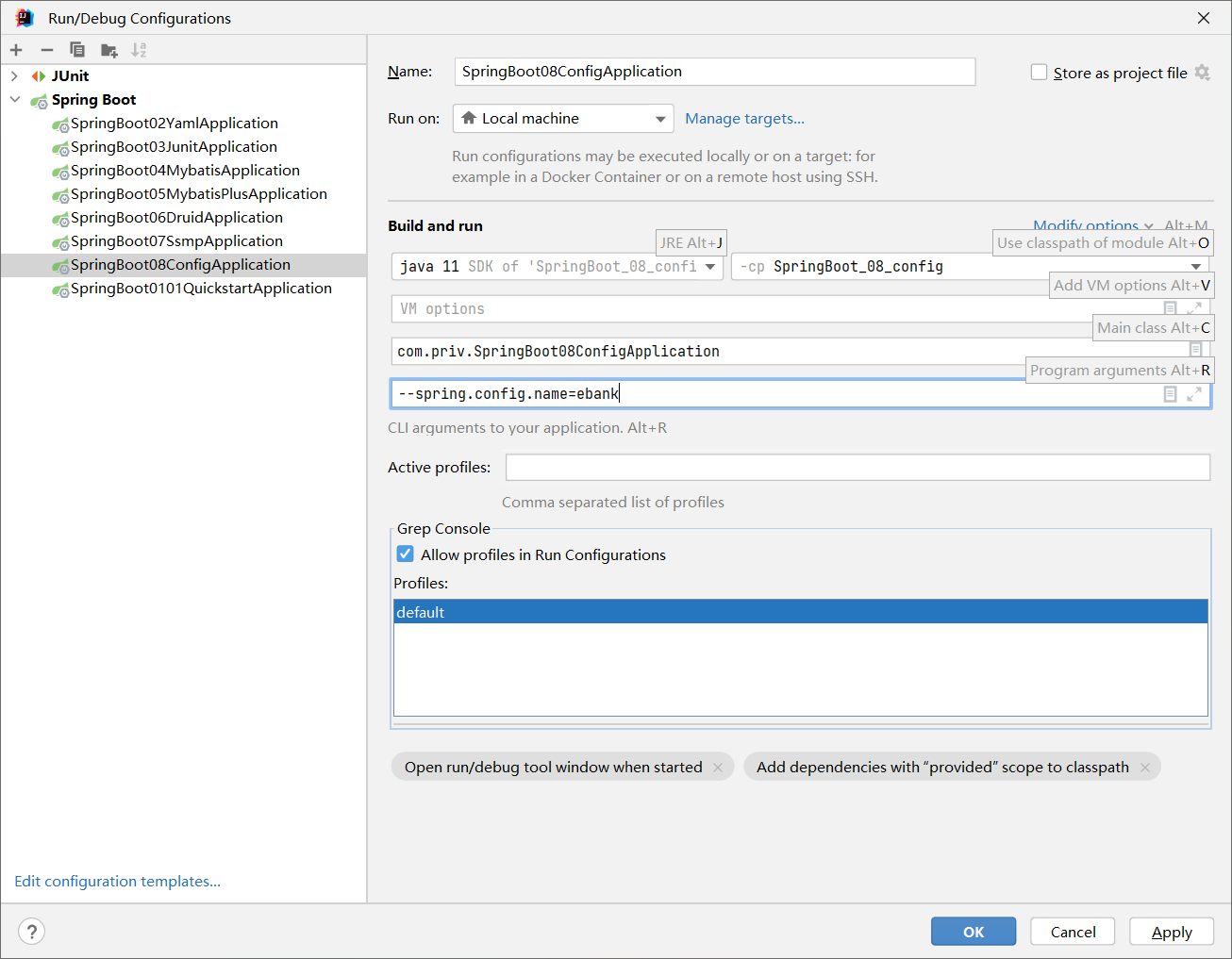The image size is (1232, 959).
Task: Focus the Name input field
Action: click(x=715, y=72)
